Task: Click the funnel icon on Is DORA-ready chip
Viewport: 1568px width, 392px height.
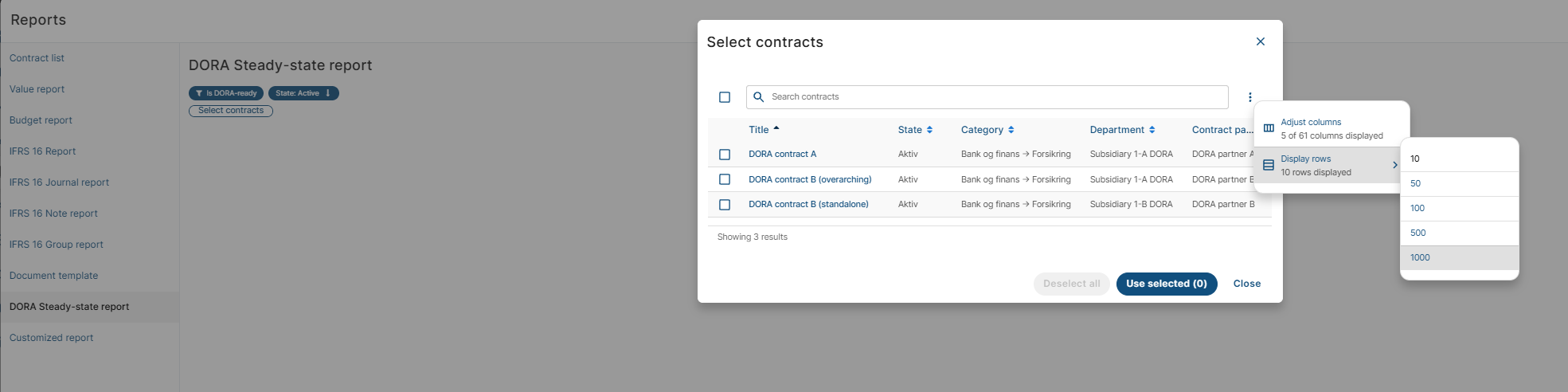Action: coord(199,93)
